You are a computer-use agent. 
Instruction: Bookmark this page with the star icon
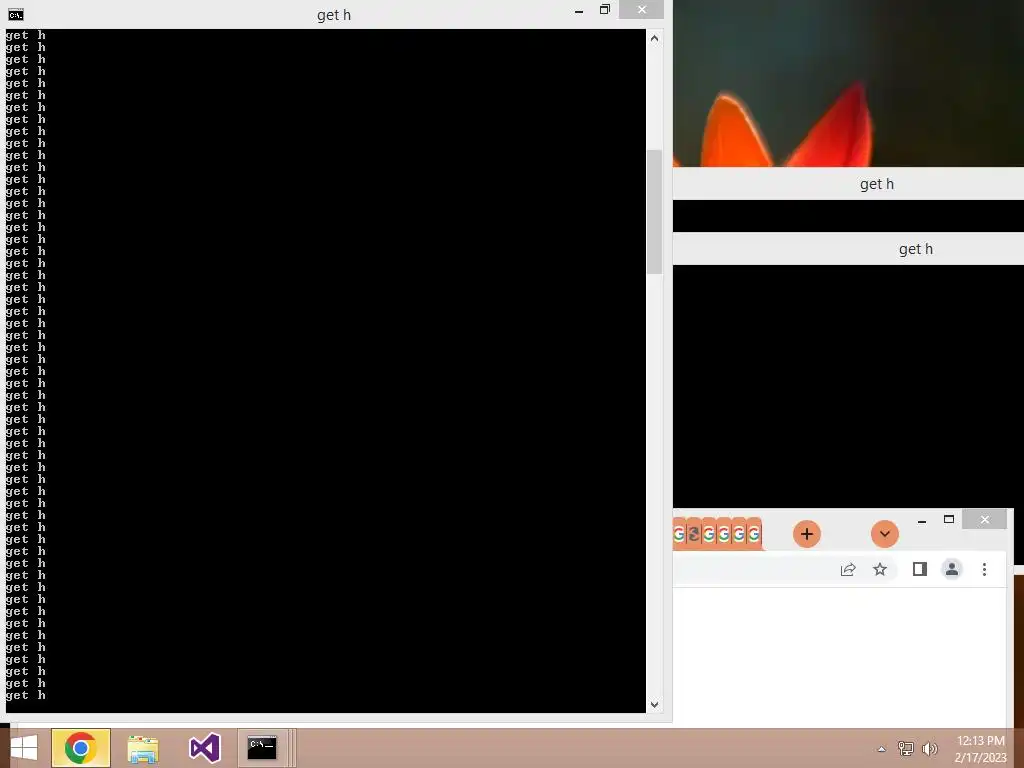click(880, 569)
